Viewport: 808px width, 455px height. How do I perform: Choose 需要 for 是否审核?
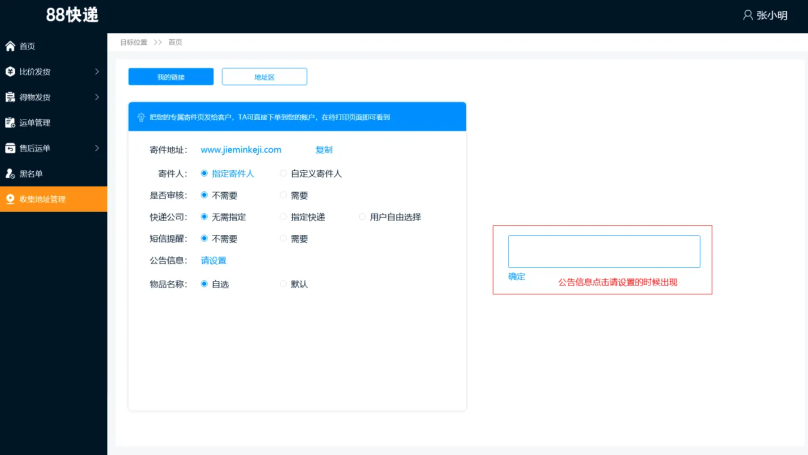click(x=284, y=195)
